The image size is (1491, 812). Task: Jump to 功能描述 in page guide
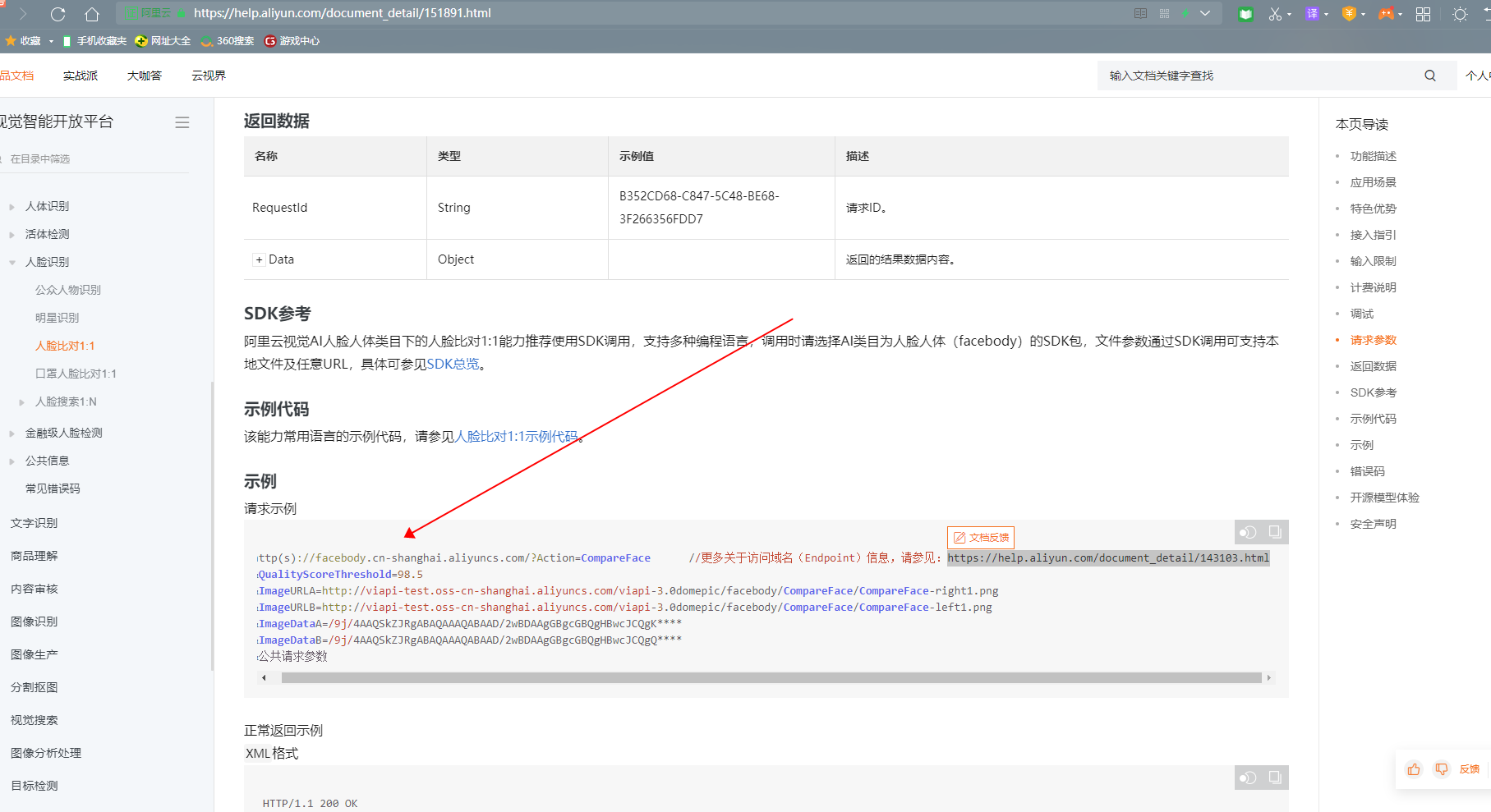(x=1374, y=156)
